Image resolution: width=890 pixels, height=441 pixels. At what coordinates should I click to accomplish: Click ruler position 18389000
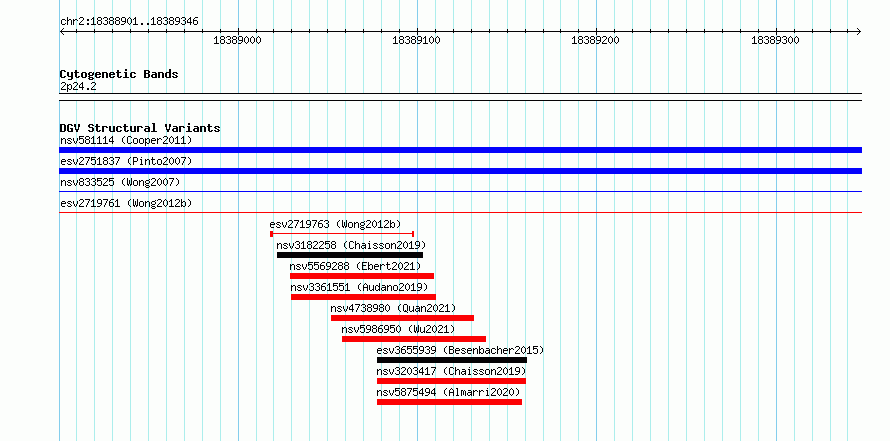[x=237, y=40]
